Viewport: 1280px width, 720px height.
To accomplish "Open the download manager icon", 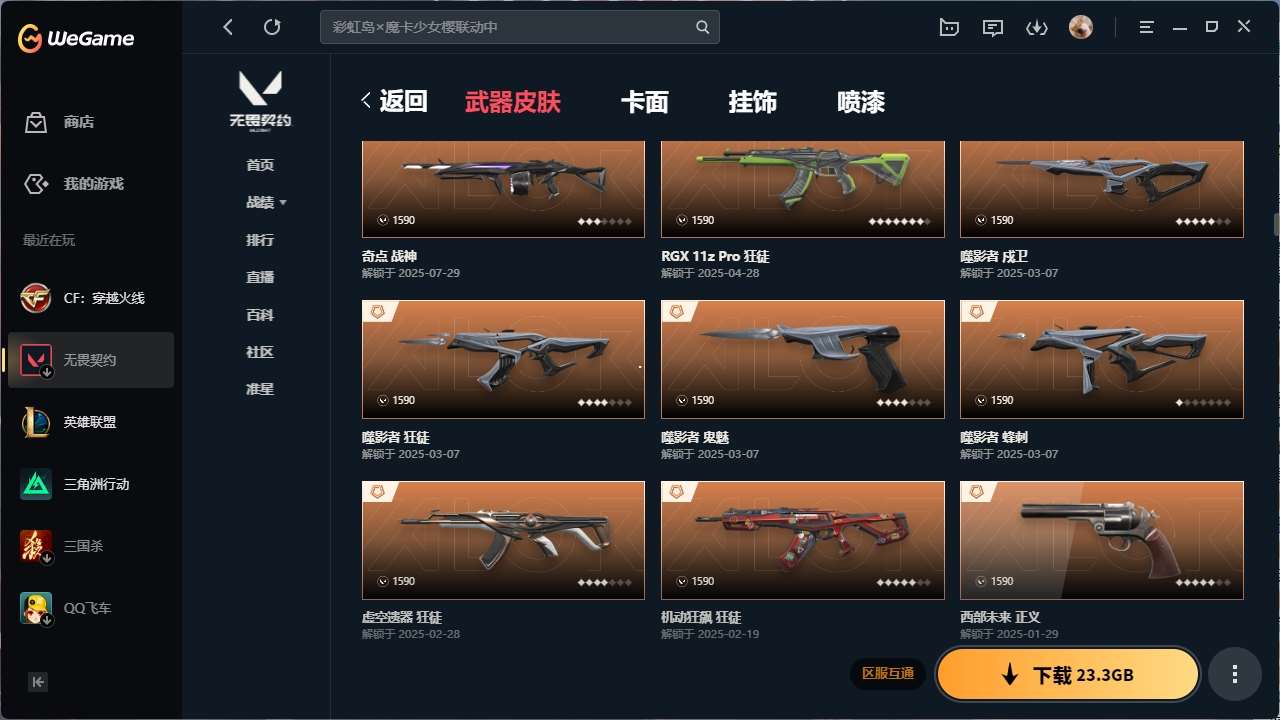I will (1037, 27).
